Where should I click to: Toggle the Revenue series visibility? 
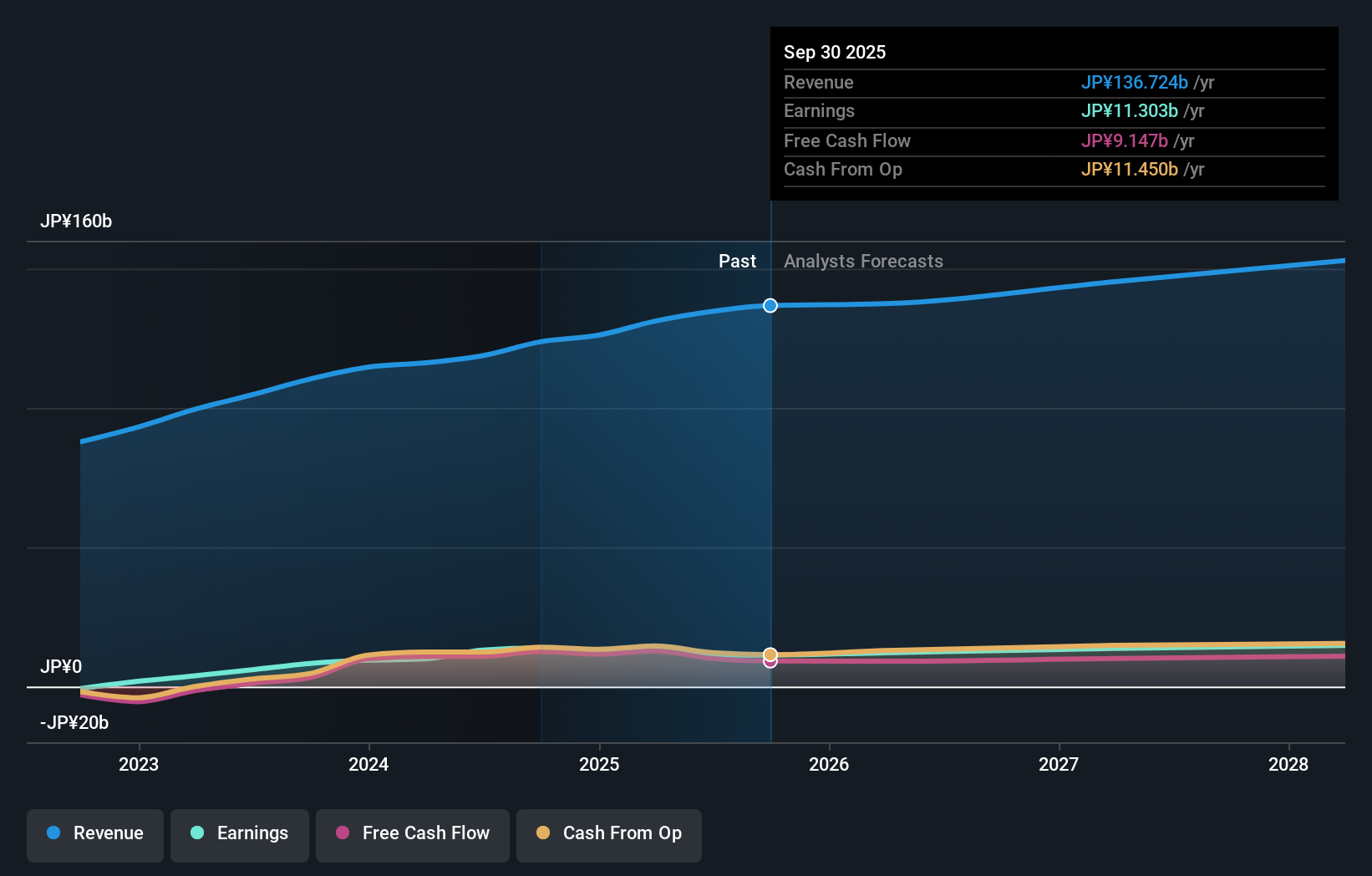click(94, 835)
